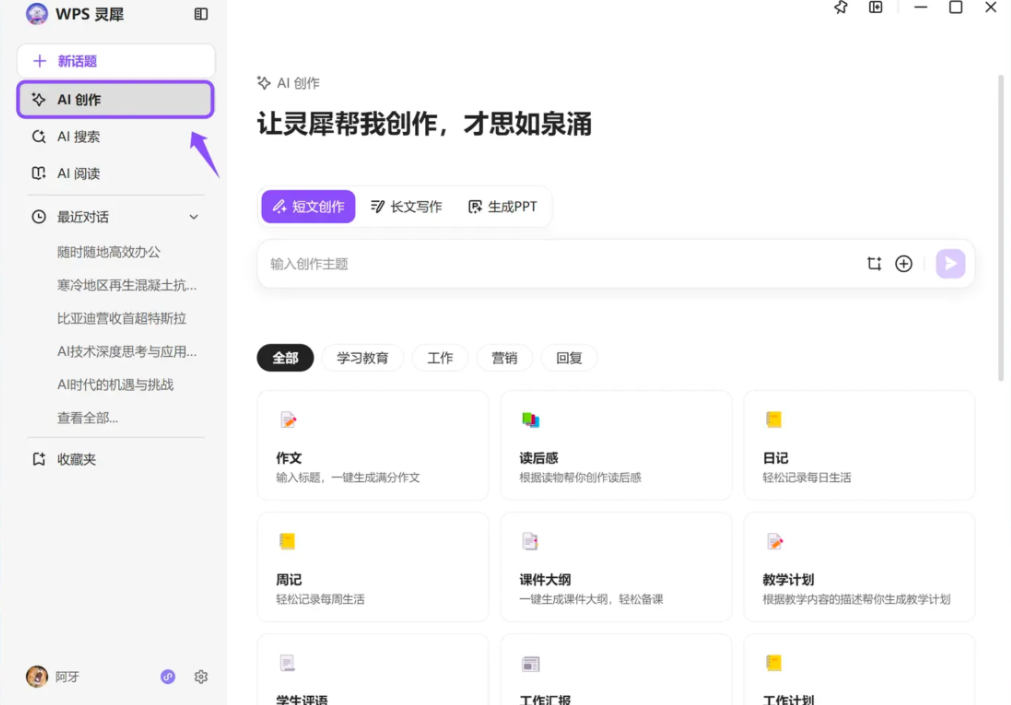Open conversation AI时代的机遇与挑战
The image size is (1011, 705).
point(115,385)
